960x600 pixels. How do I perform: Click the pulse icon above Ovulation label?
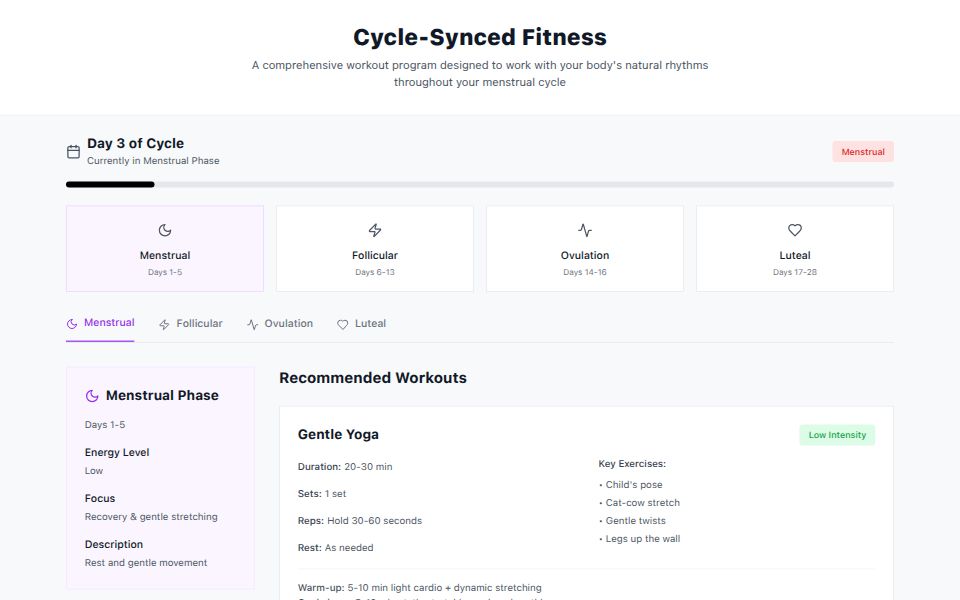click(x=584, y=228)
